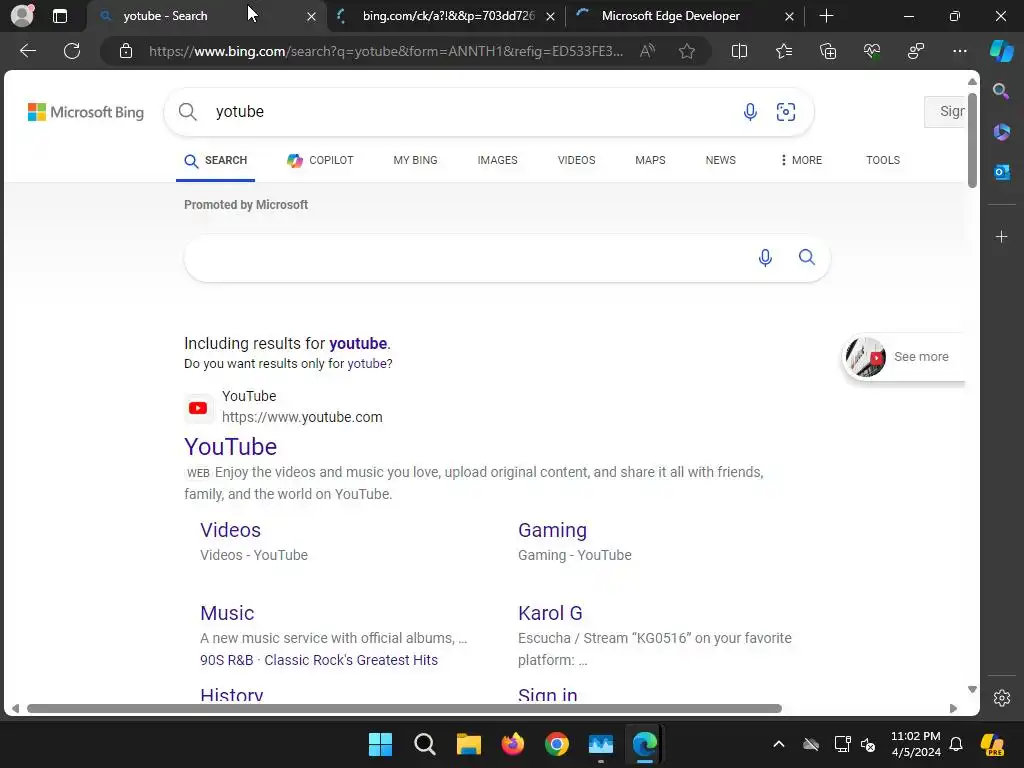1024x768 pixels.
Task: Open the toolbar sharing/profile icon next to Browser essentials
Action: coord(916,51)
